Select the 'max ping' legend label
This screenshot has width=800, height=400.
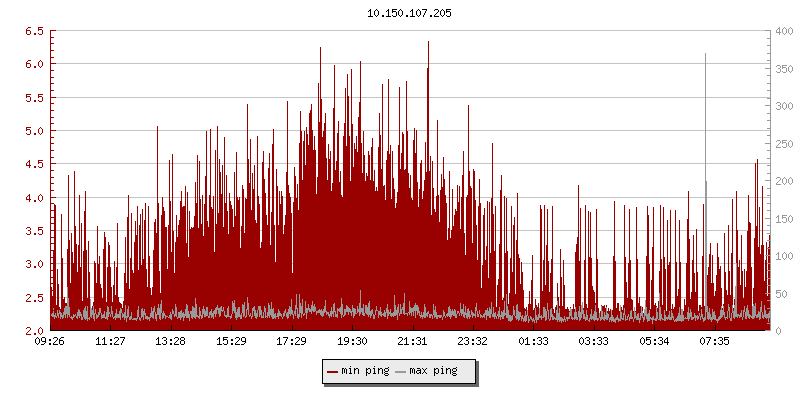point(434,371)
